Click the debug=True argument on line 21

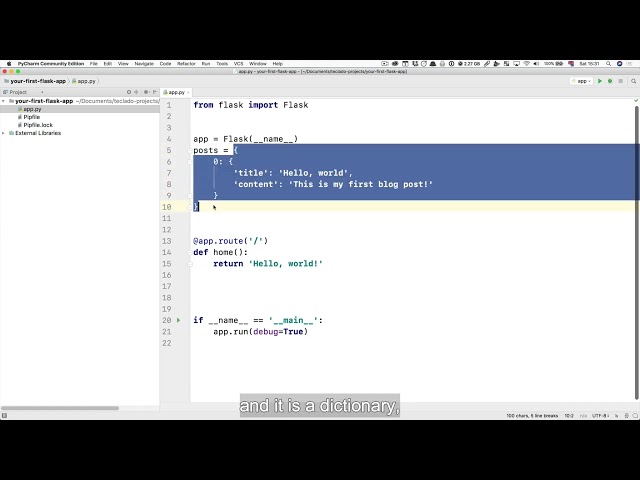tap(279, 332)
